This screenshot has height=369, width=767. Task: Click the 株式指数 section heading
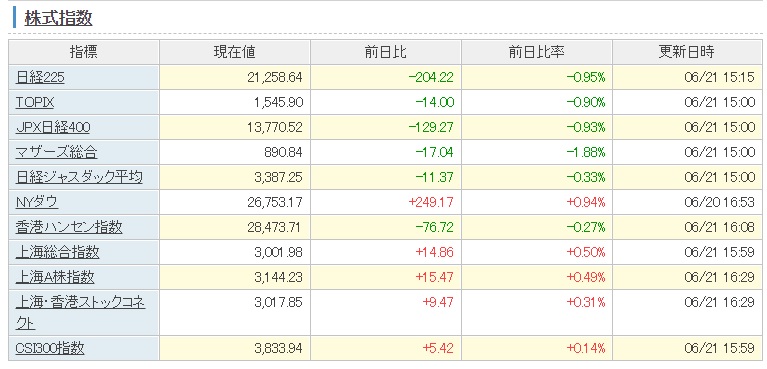tap(58, 18)
